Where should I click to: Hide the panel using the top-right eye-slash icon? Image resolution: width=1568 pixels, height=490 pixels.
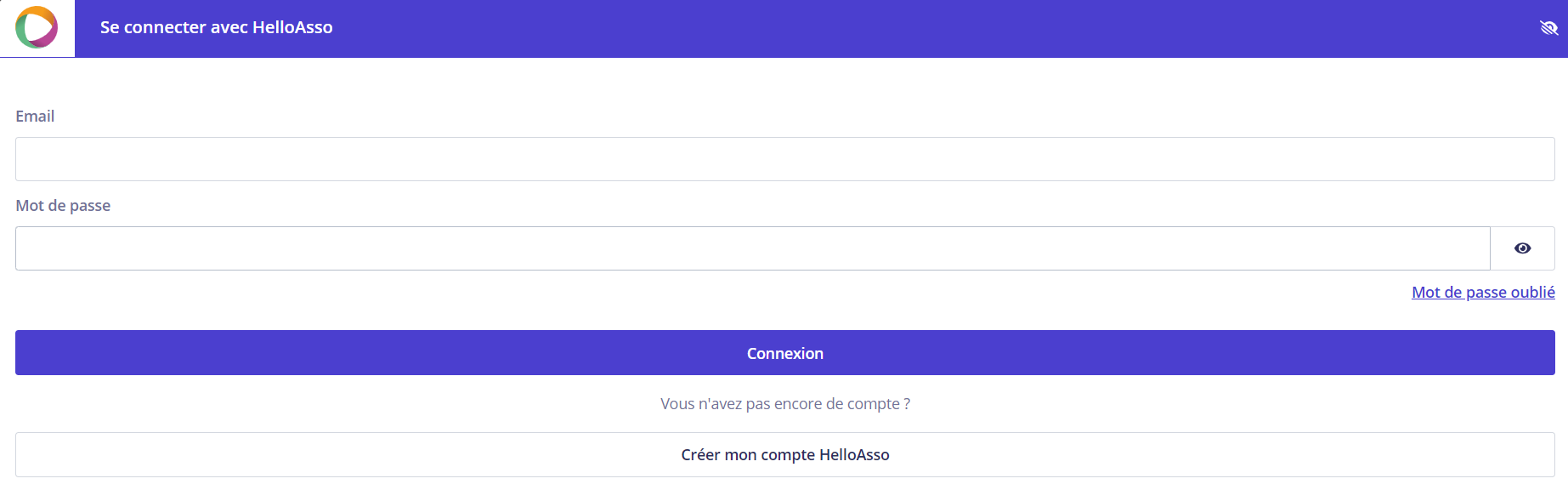pos(1548,28)
